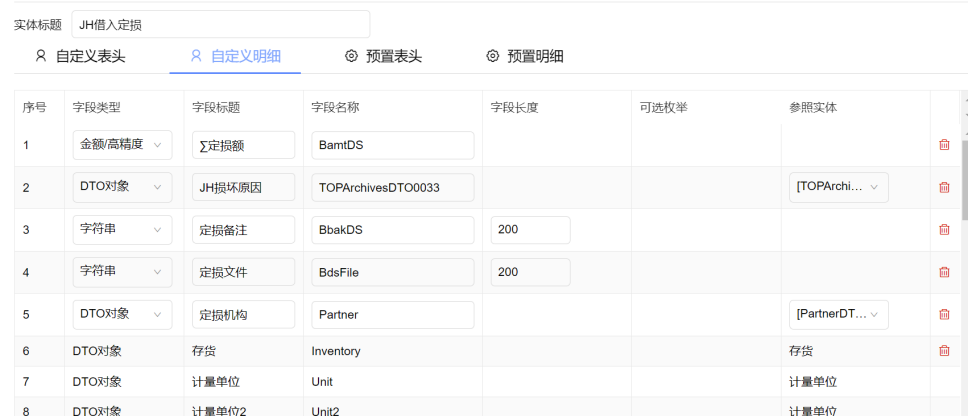This screenshot has width=969, height=416.
Task: Open the 预置表头 tab
Action: 383,56
